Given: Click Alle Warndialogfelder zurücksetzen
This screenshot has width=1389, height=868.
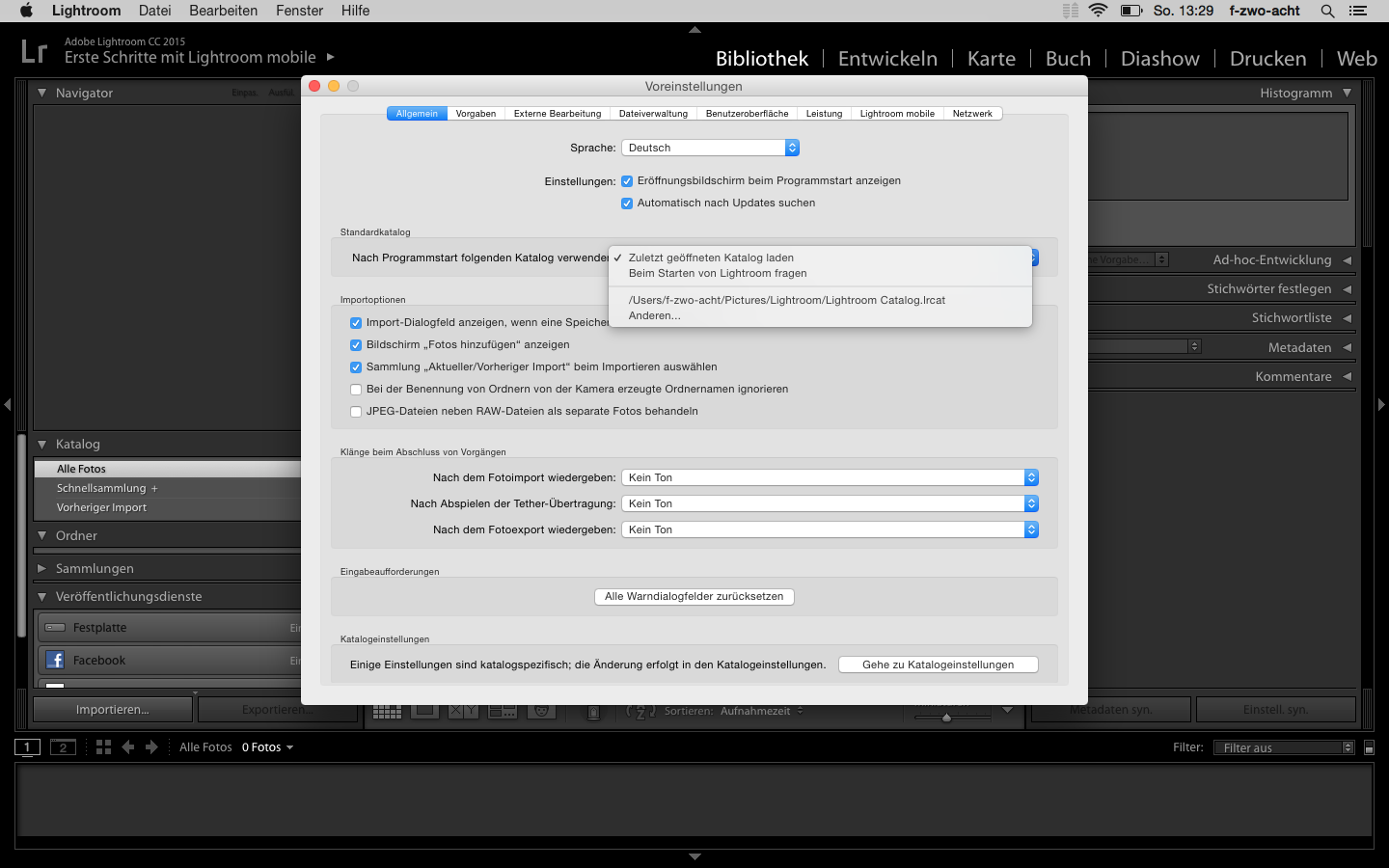Looking at the screenshot, I should 694,597.
